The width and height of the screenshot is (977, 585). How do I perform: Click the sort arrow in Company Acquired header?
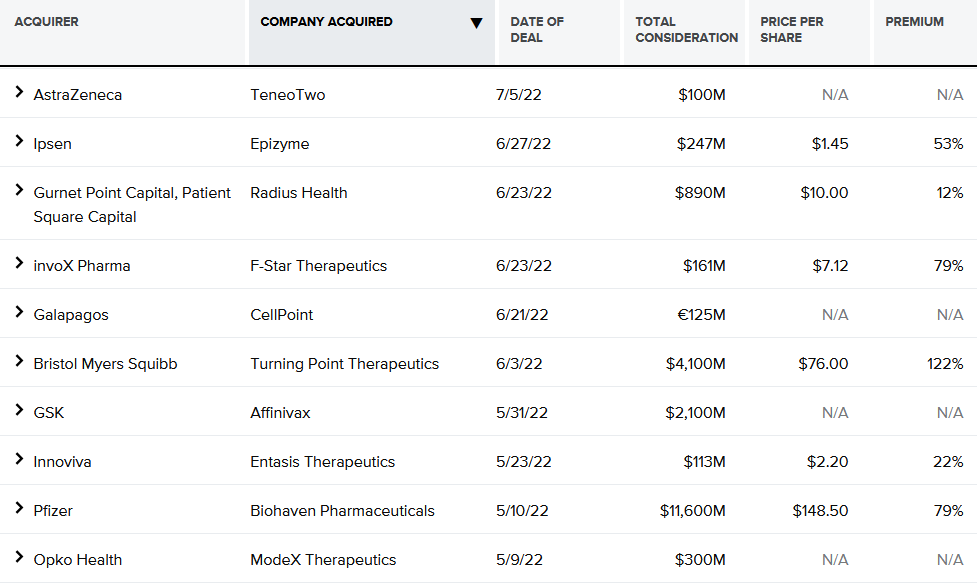point(476,24)
